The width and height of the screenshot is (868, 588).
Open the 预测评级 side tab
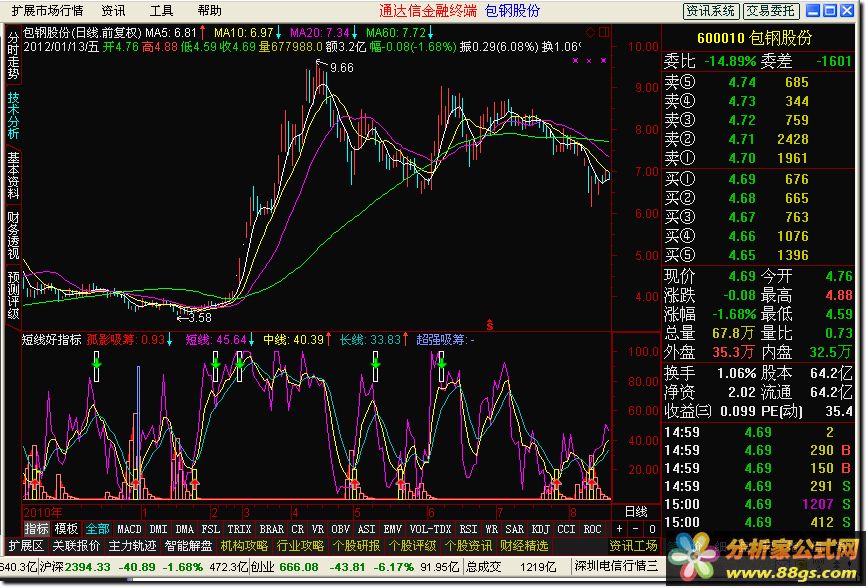[x=13, y=295]
